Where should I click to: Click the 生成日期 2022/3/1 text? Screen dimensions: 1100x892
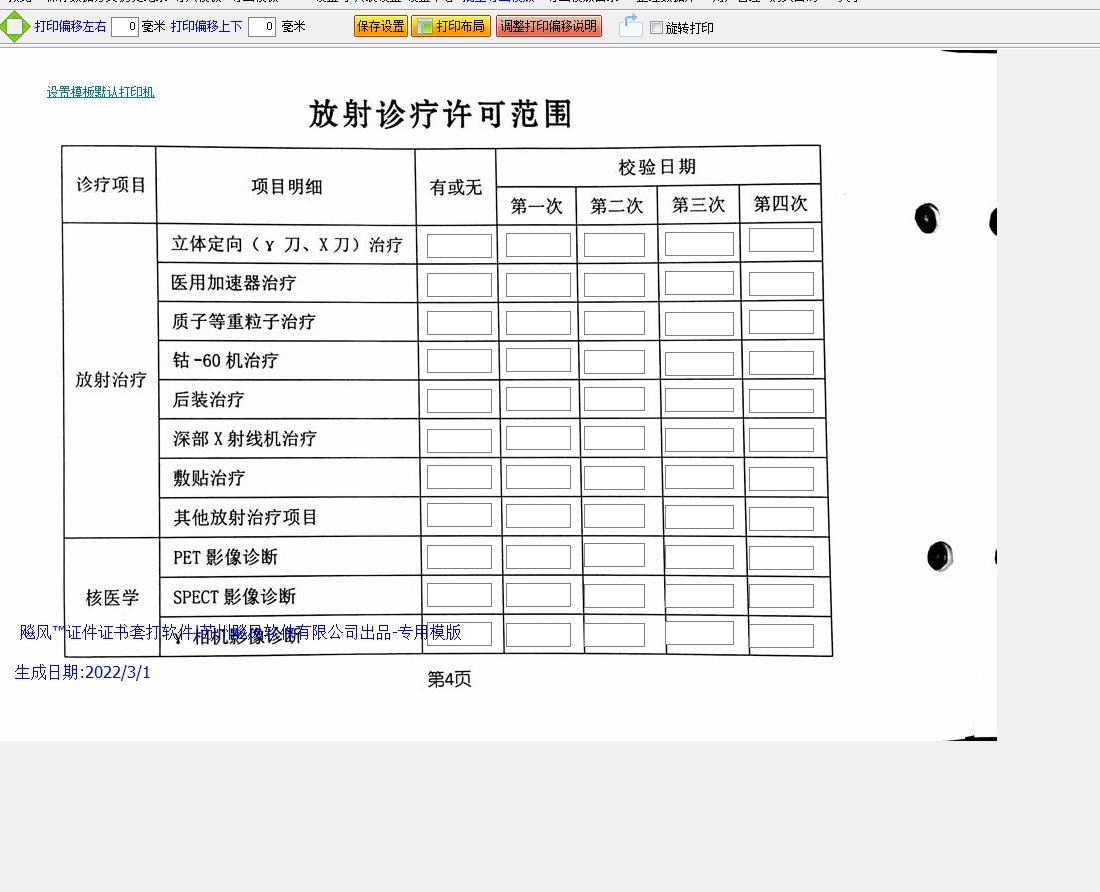tap(83, 672)
